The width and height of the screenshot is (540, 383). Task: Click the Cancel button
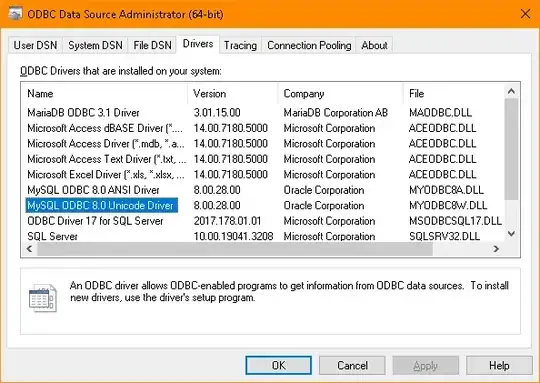point(352,365)
